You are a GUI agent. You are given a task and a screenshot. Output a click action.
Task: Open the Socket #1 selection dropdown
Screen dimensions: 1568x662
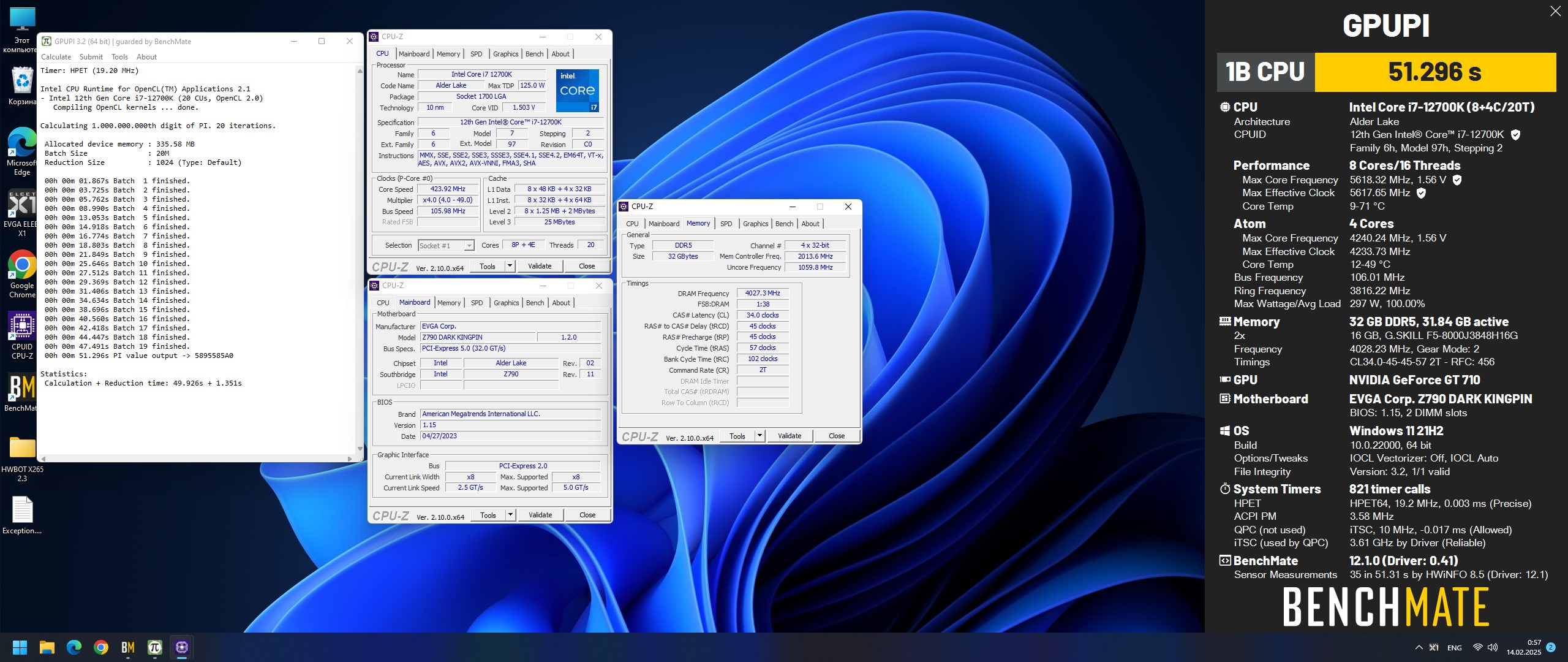pyautogui.click(x=446, y=245)
